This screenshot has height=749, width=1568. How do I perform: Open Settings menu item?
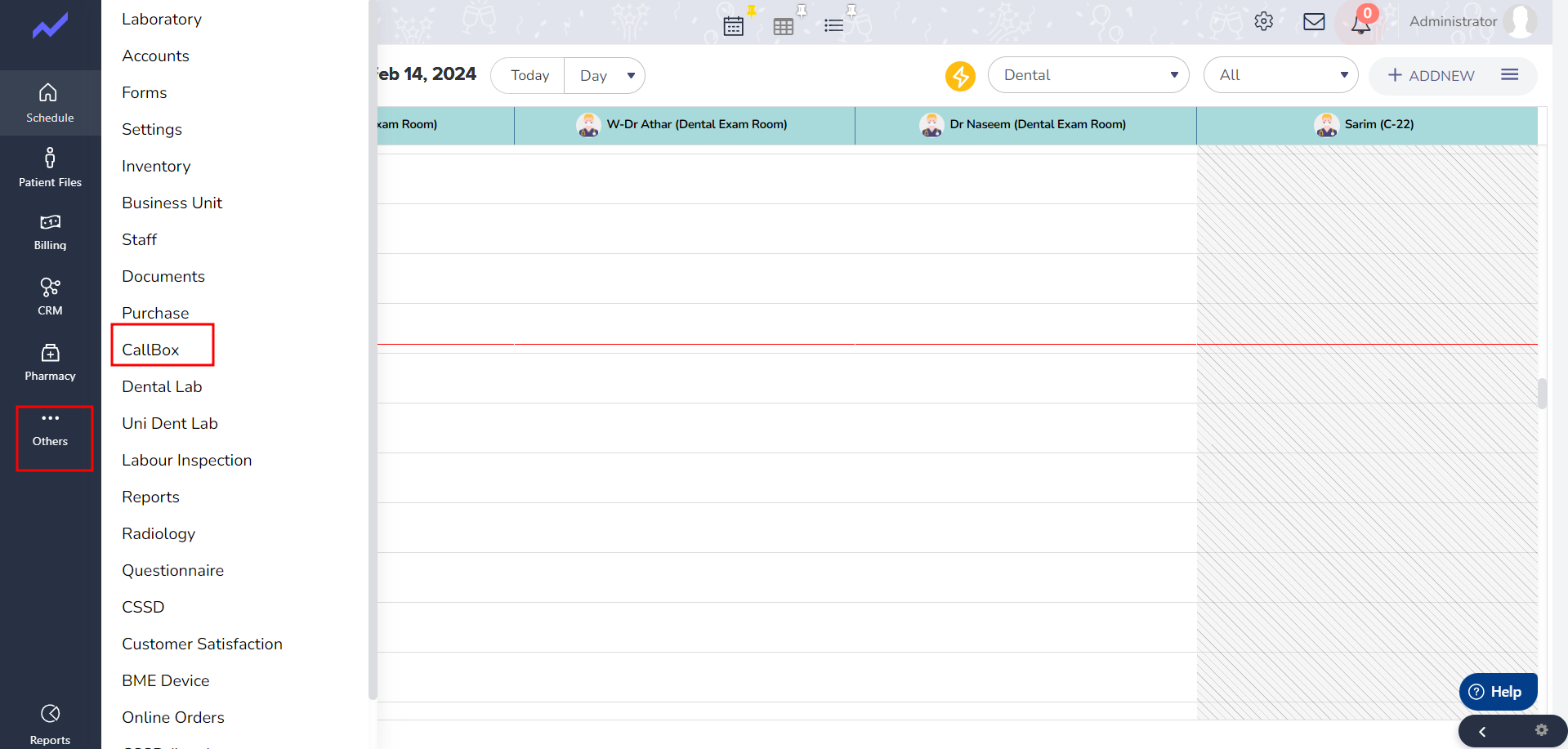[151, 129]
